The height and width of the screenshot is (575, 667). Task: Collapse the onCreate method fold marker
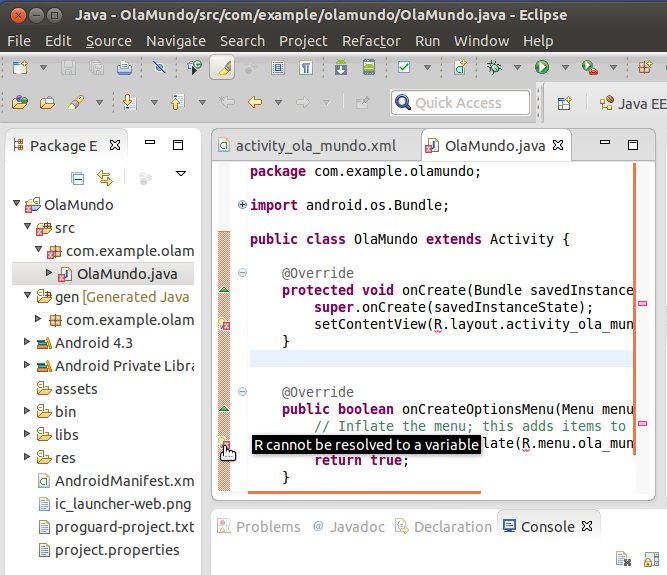[242, 273]
